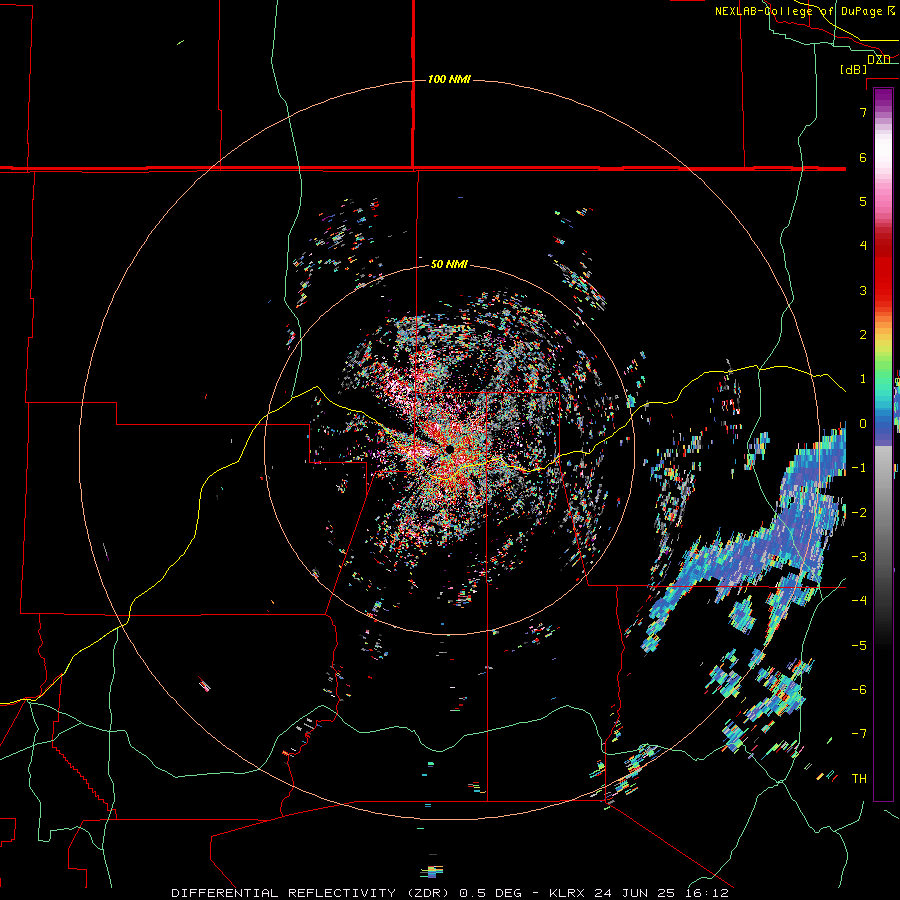Click the TH label at the scale bottom
Image resolution: width=900 pixels, height=900 pixels.
pos(859,779)
